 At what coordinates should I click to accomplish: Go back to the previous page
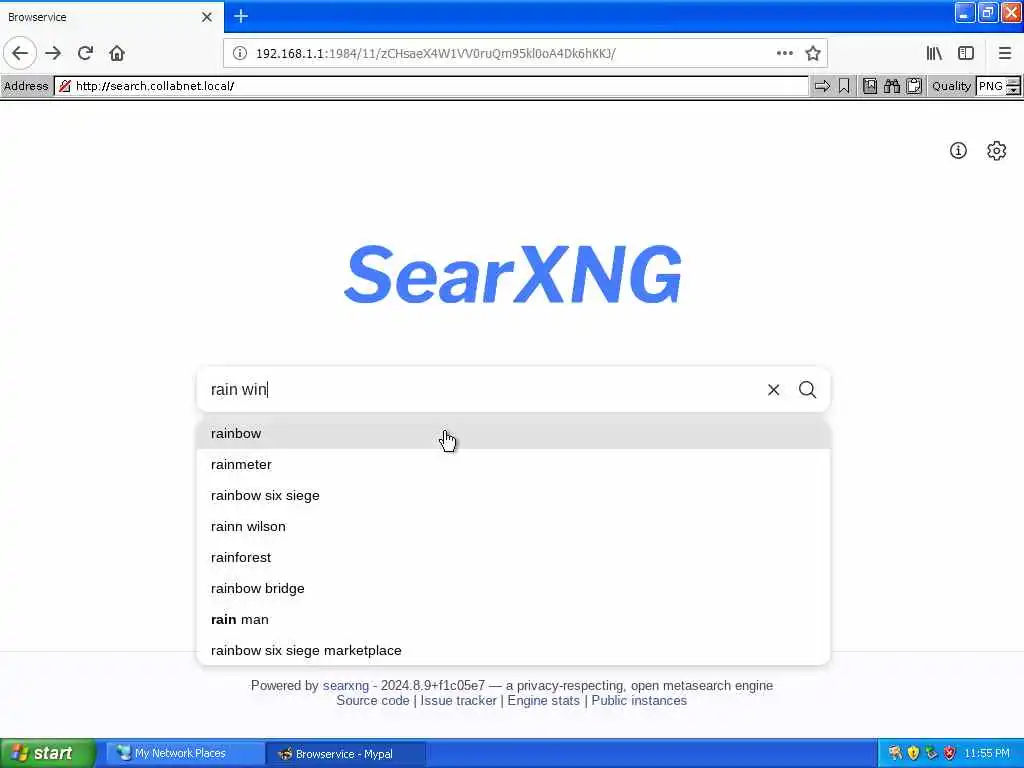20,53
